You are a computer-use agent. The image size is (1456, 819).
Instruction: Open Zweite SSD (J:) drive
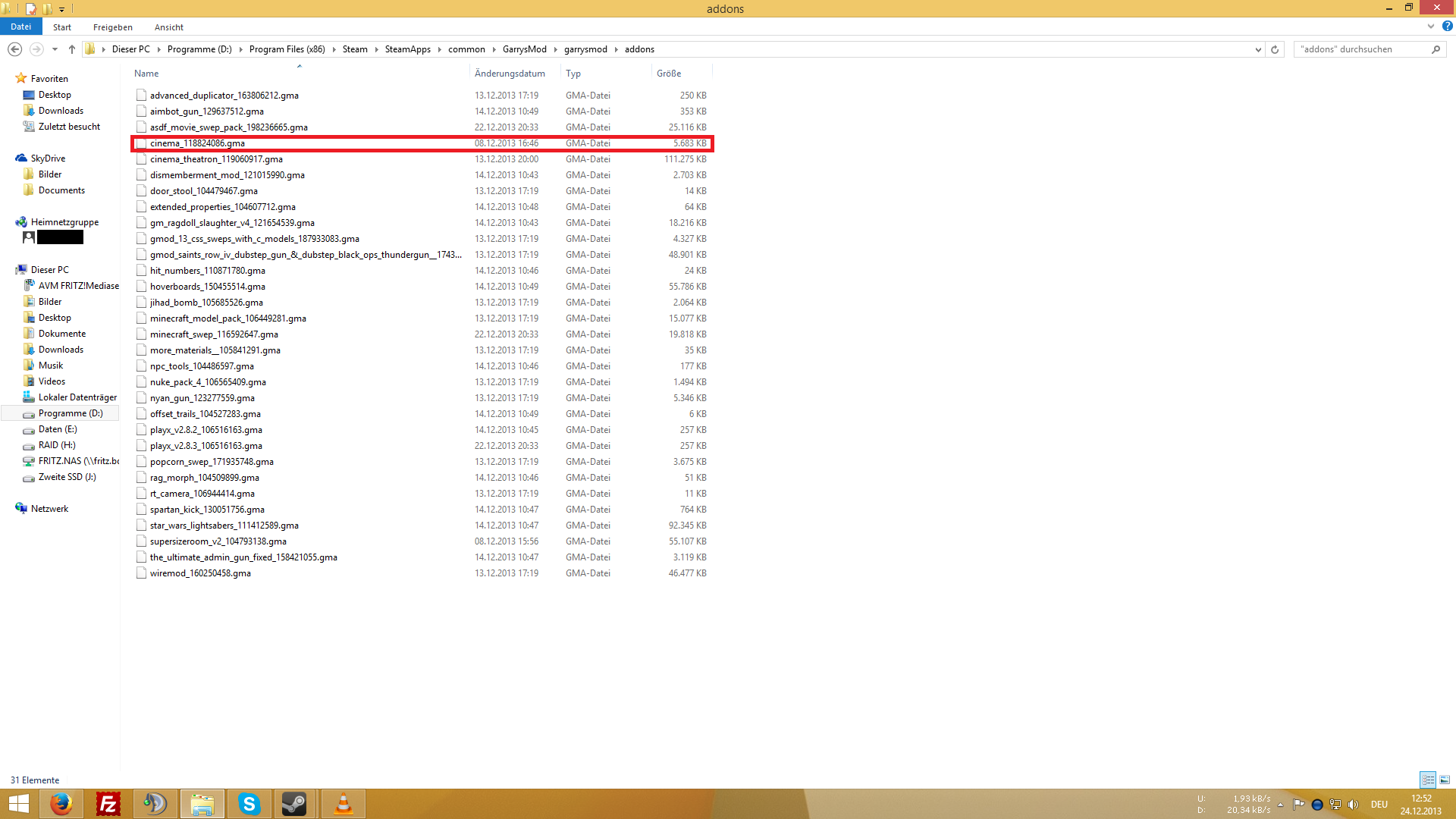pos(67,477)
